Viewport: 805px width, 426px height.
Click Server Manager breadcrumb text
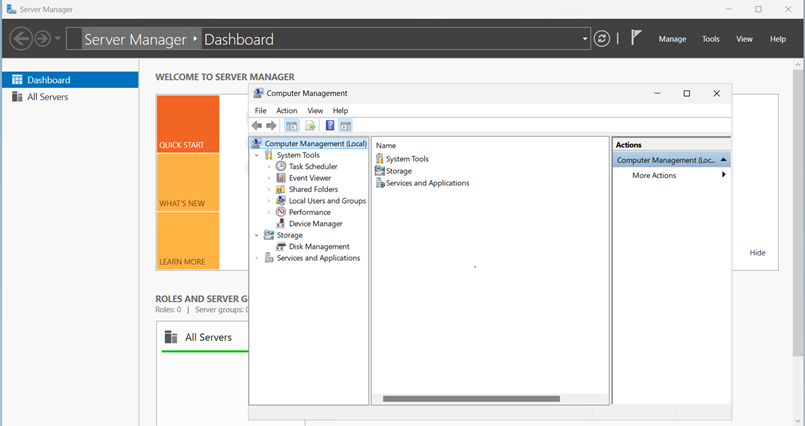click(x=135, y=40)
